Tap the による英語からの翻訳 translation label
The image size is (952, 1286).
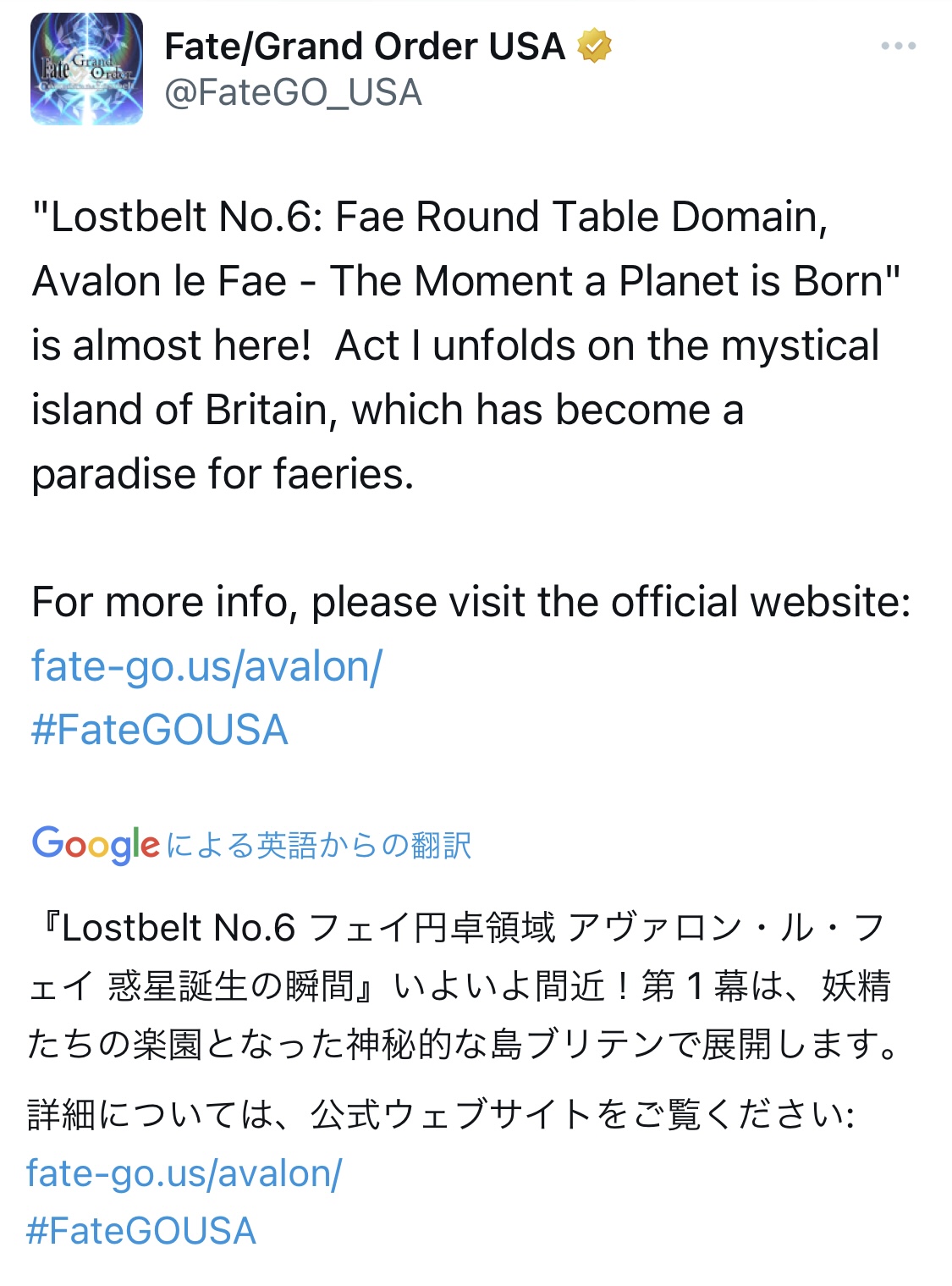(319, 845)
